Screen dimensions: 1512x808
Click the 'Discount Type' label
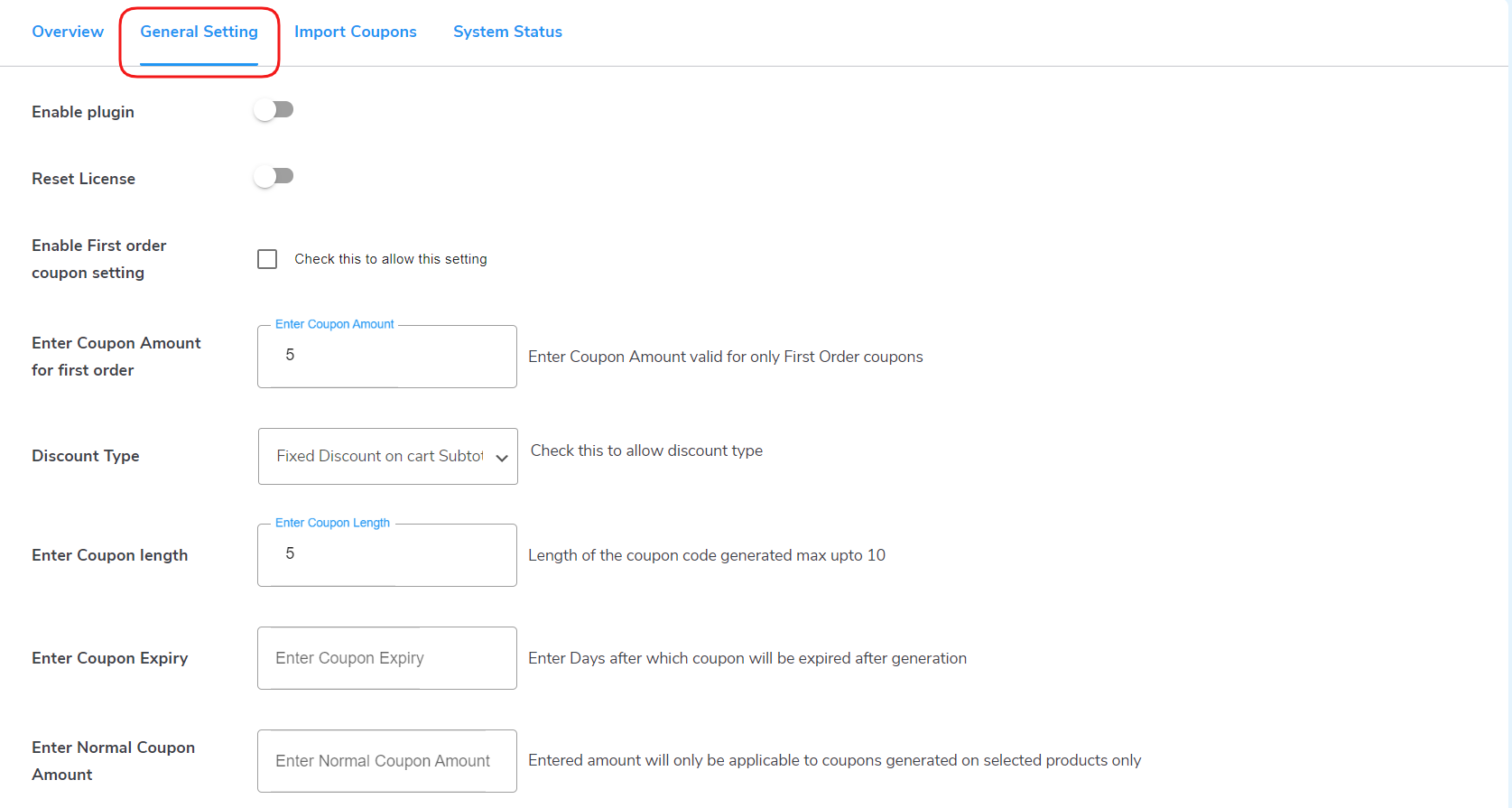pyautogui.click(x=86, y=456)
